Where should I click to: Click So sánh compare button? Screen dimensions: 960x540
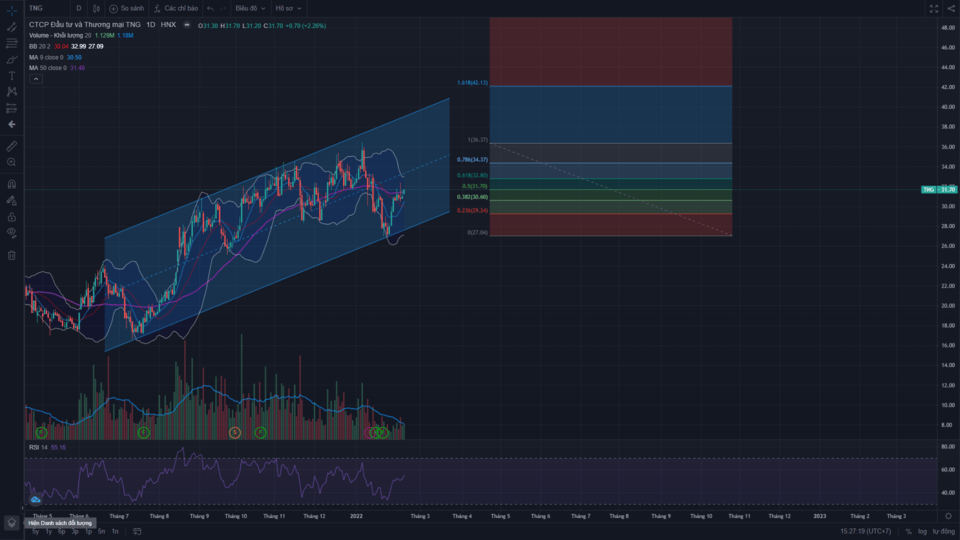tap(128, 8)
